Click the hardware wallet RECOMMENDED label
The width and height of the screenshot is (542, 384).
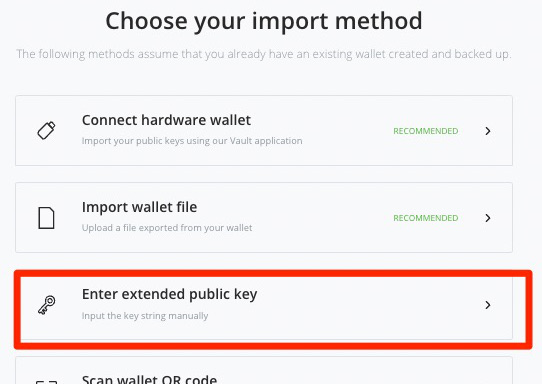coord(426,131)
